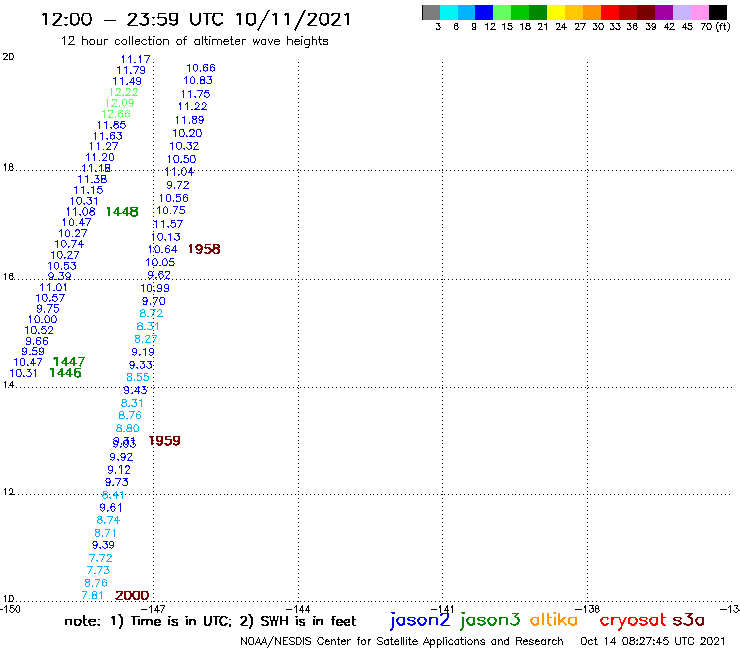740x650 pixels.
Task: Click the jason3 satellite label
Action: point(490,620)
